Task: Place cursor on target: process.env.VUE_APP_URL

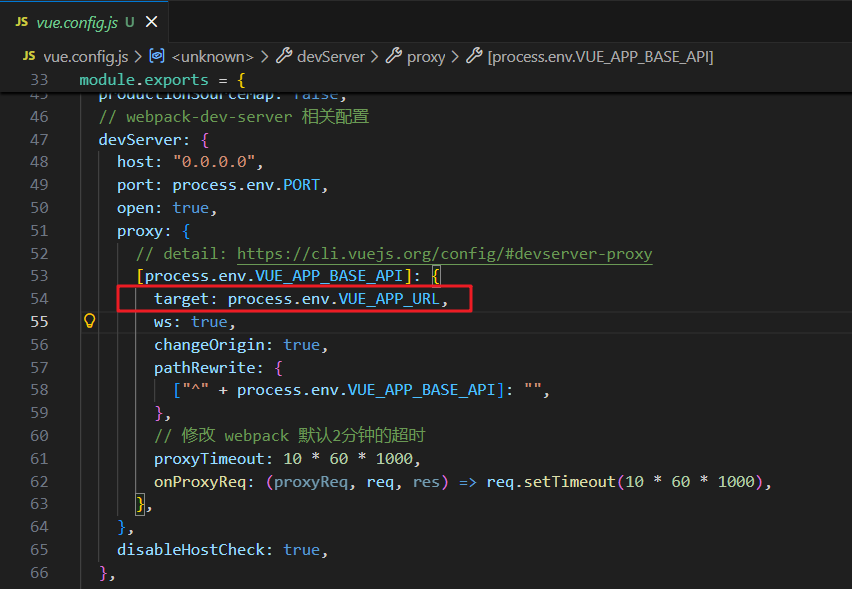Action: (x=300, y=299)
